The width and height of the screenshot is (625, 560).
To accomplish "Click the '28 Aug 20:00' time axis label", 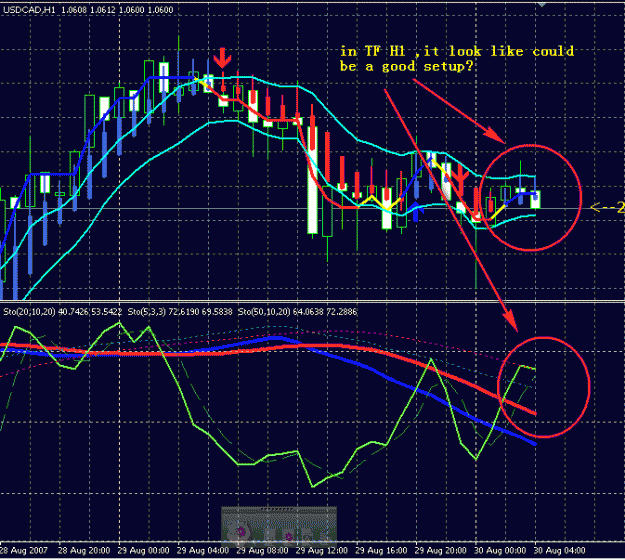I will 84,550.
